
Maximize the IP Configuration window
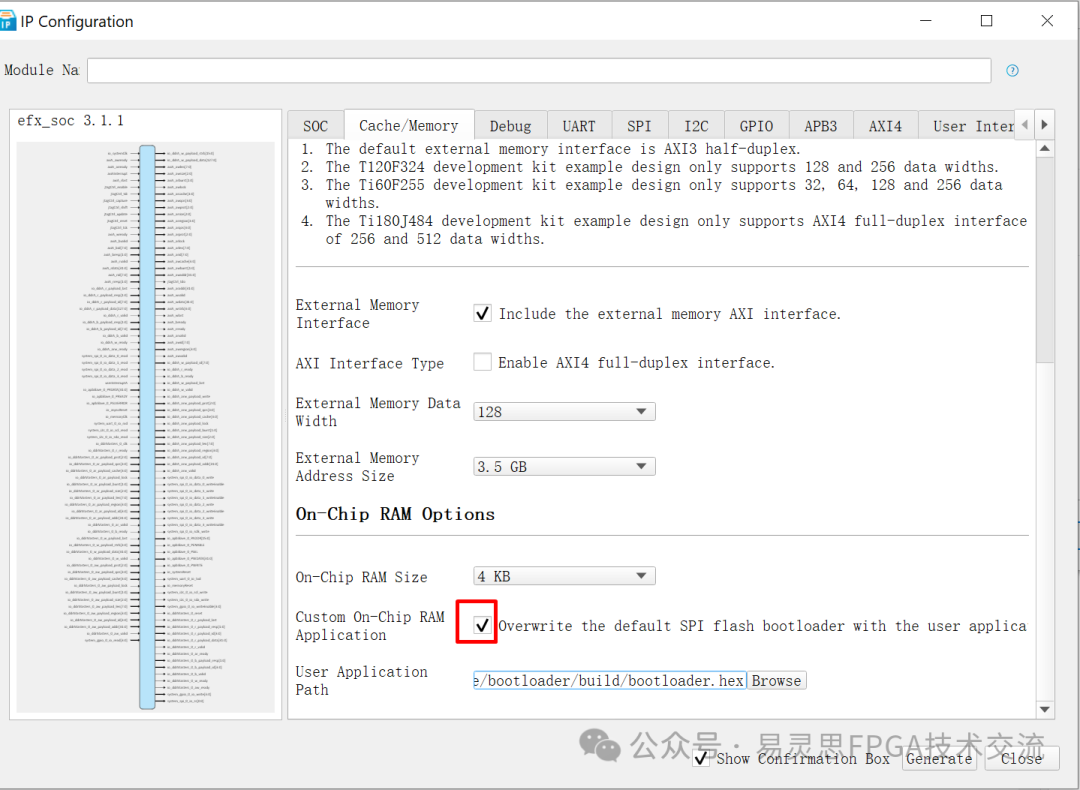[986, 21]
